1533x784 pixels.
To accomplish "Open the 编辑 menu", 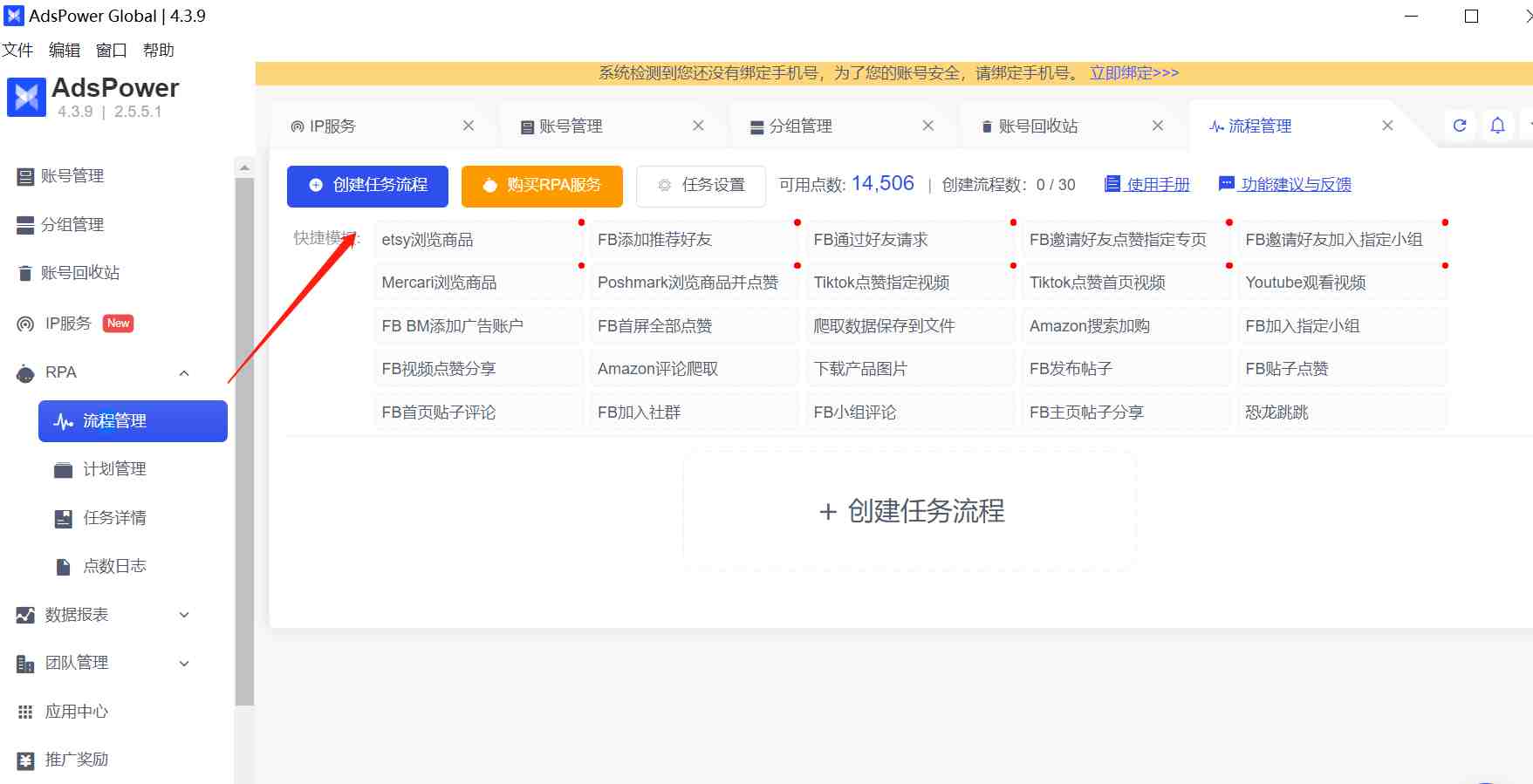I will click(65, 51).
